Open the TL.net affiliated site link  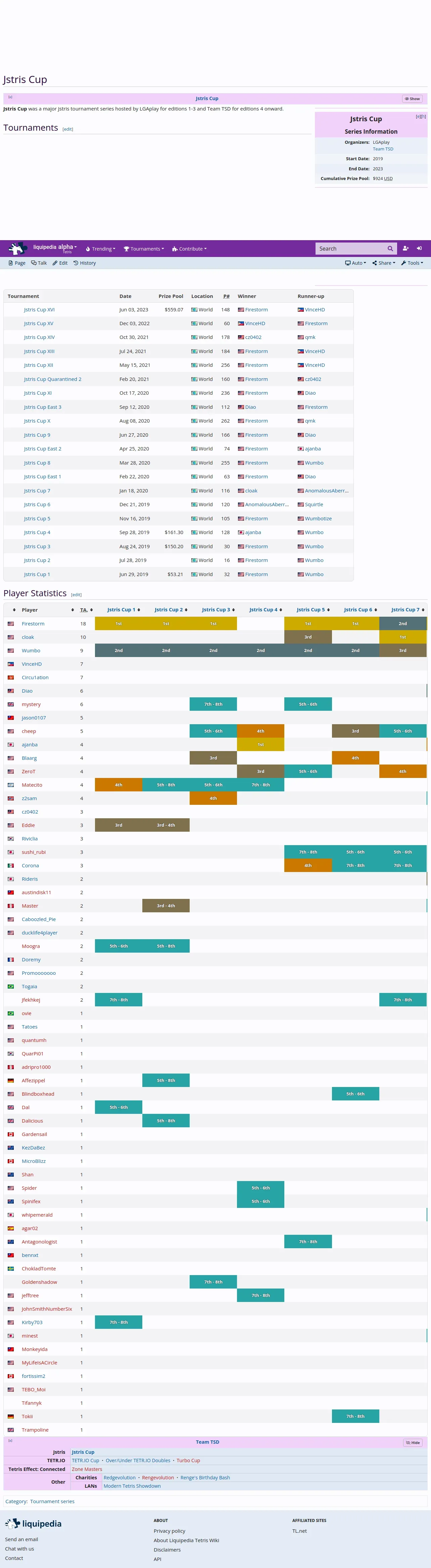[x=300, y=1531]
